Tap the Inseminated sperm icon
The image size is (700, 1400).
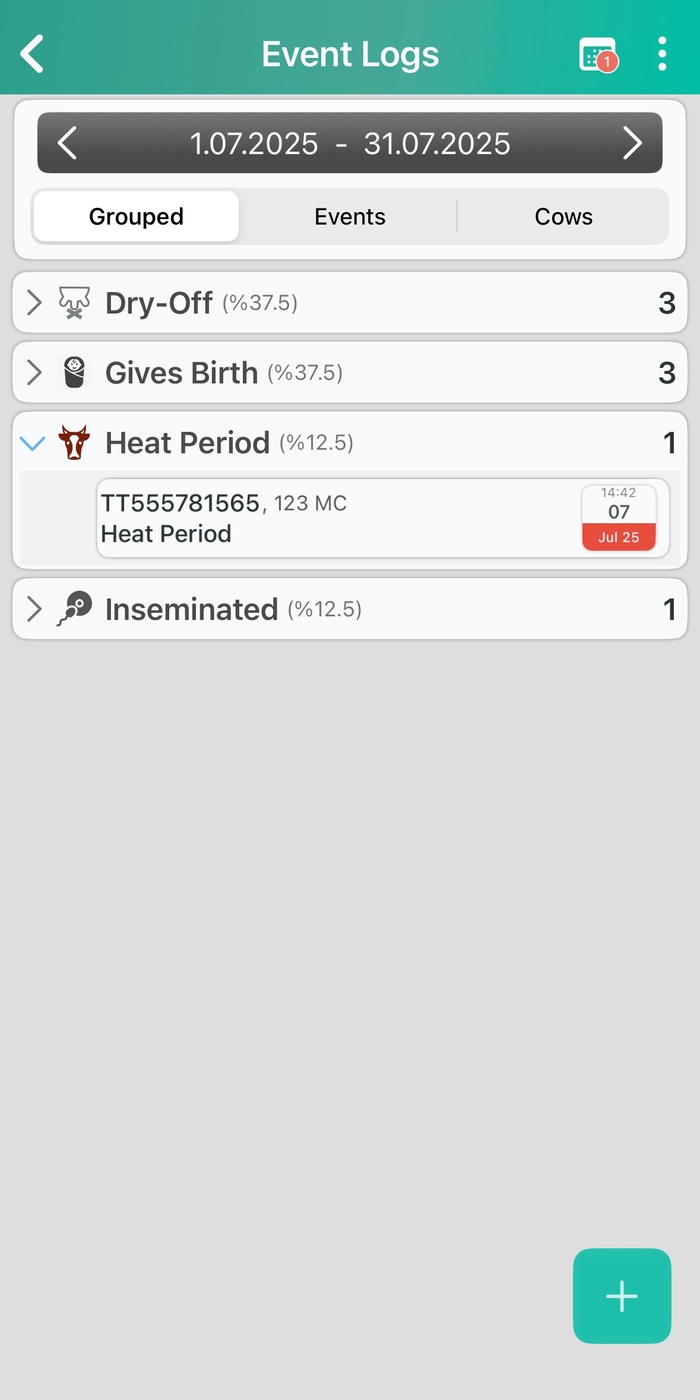74,608
